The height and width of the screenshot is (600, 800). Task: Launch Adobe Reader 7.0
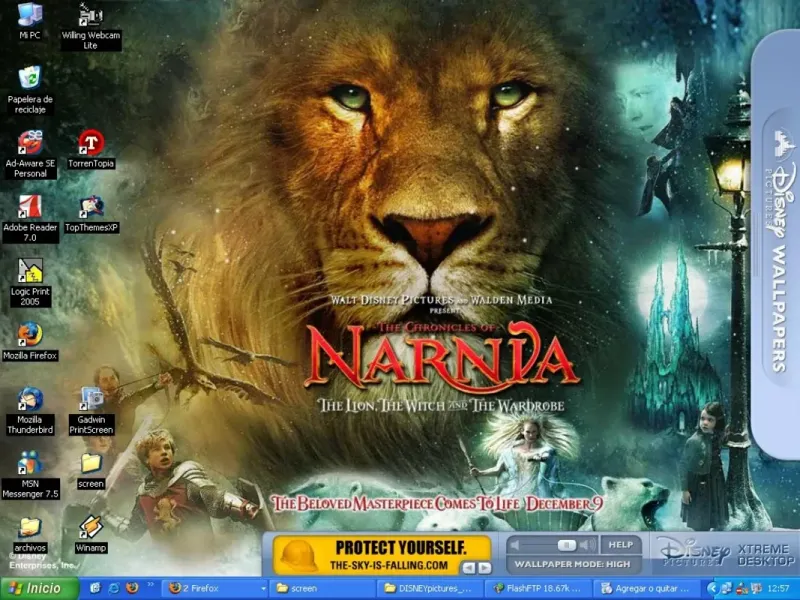30,218
